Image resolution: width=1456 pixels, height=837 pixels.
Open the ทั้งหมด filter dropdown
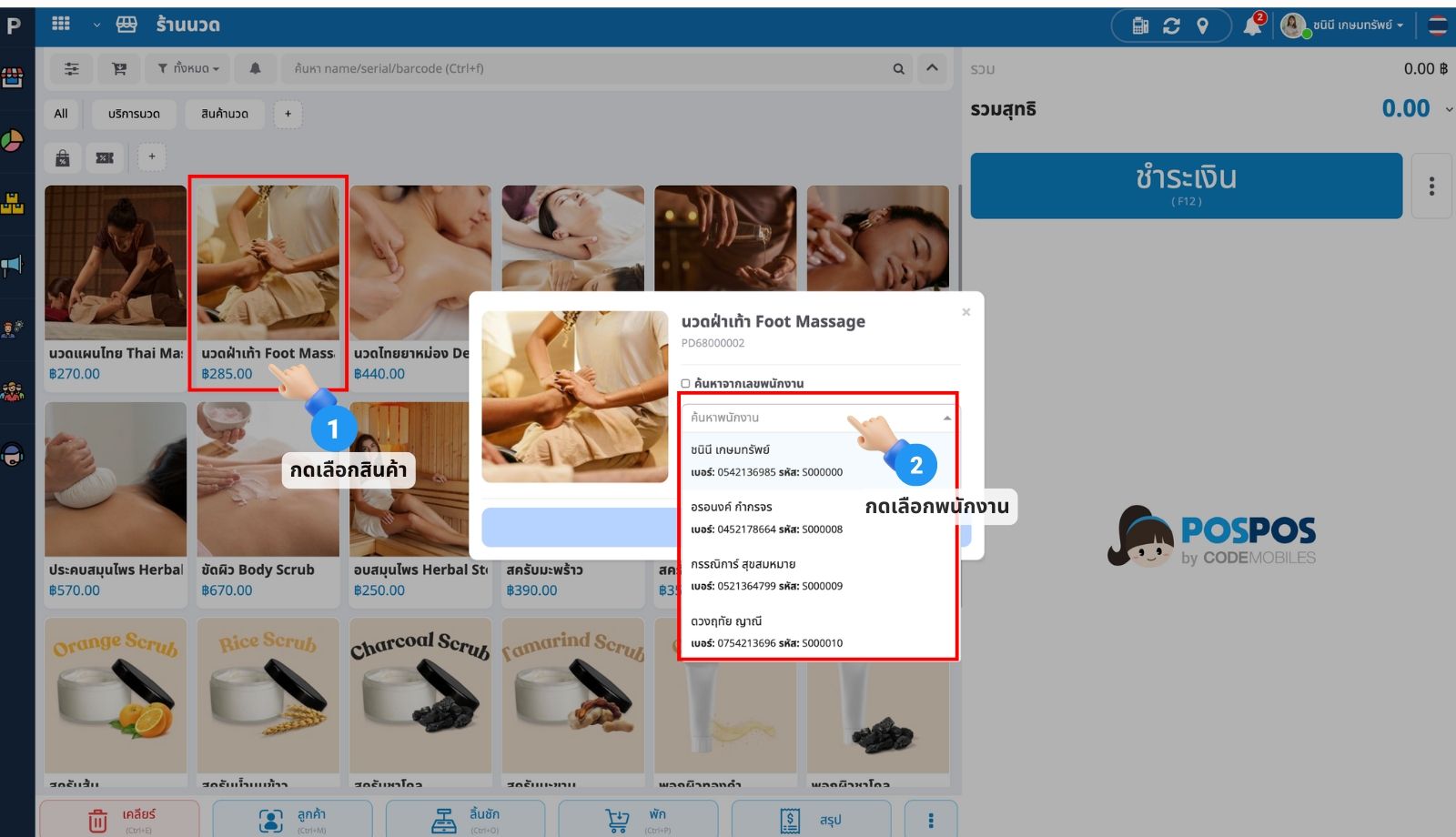click(x=188, y=68)
